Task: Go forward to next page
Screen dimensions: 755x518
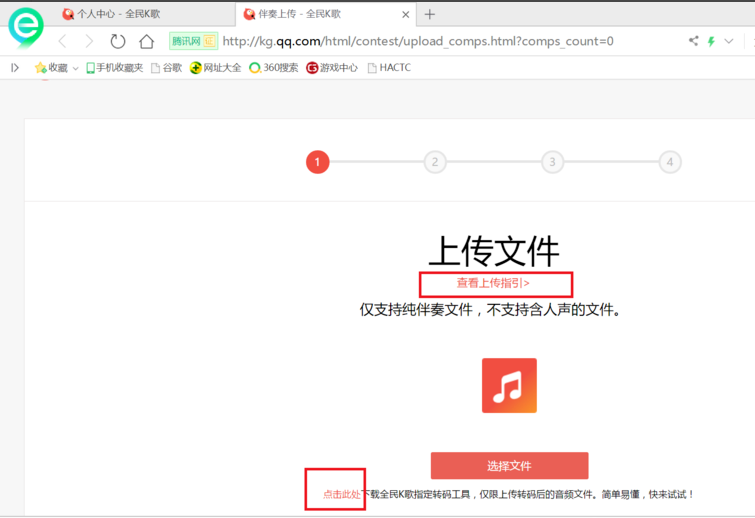Action: coord(89,41)
